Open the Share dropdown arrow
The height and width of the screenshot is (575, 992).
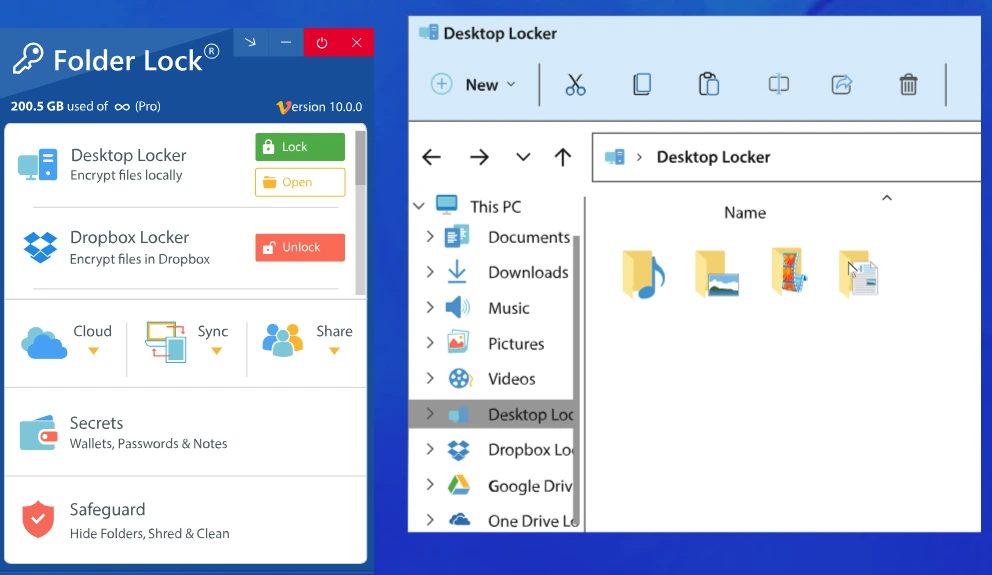tap(334, 351)
